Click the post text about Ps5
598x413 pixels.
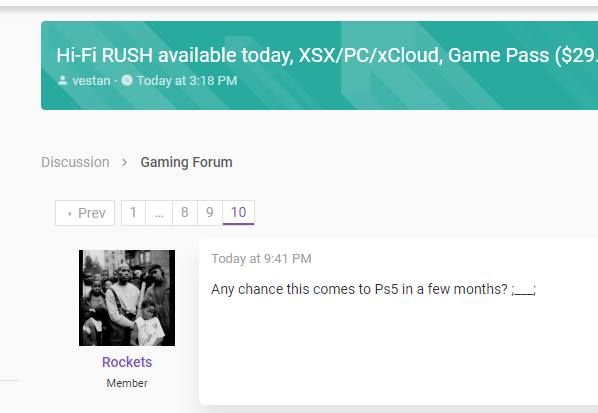[373, 289]
